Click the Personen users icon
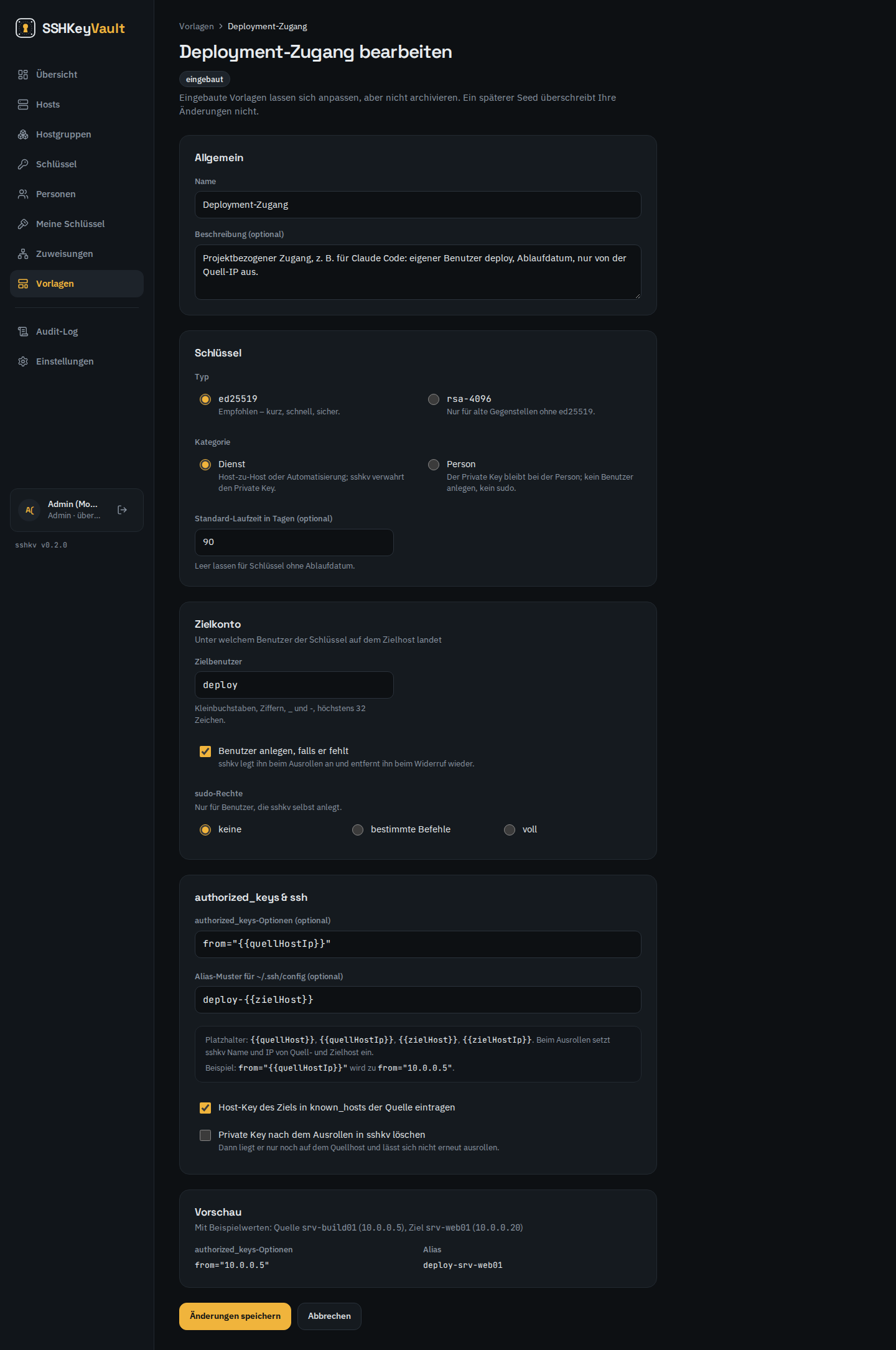Image resolution: width=896 pixels, height=1350 pixels. pyautogui.click(x=23, y=194)
